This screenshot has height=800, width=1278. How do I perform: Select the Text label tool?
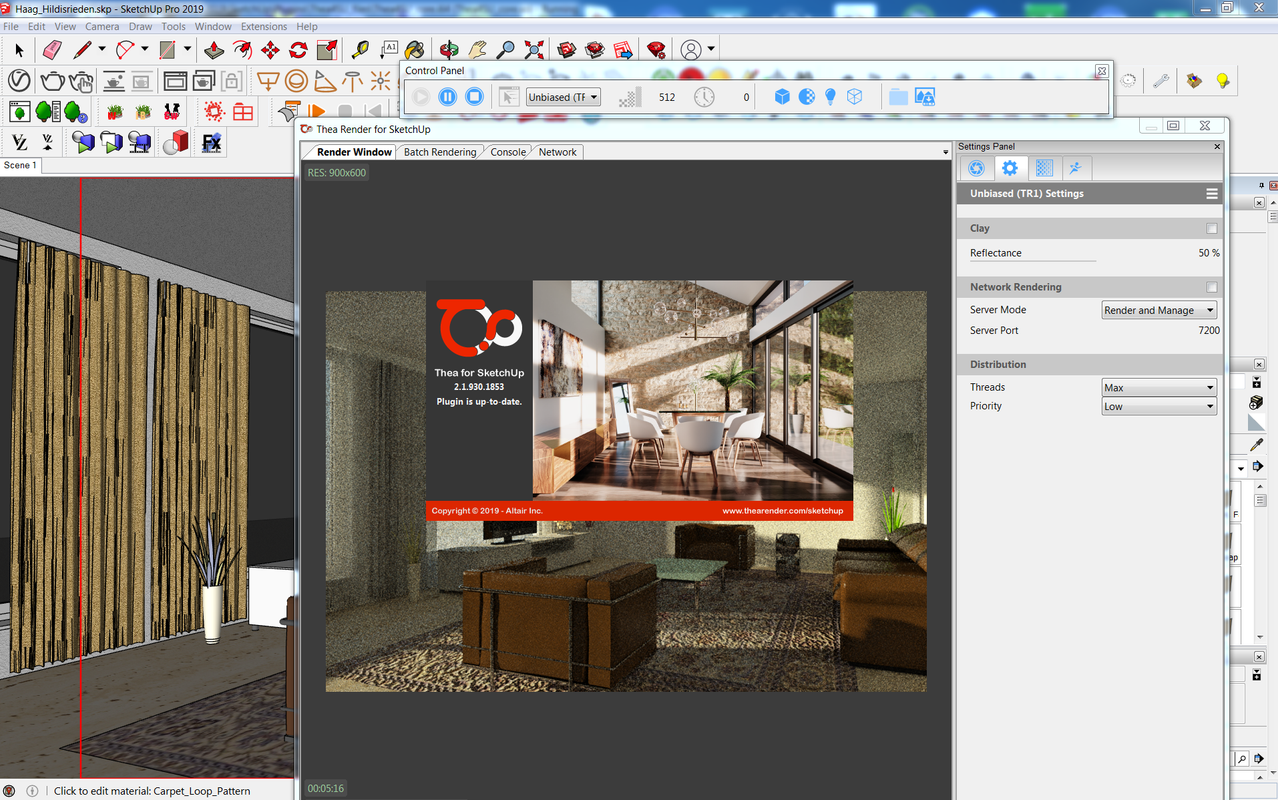[x=389, y=49]
